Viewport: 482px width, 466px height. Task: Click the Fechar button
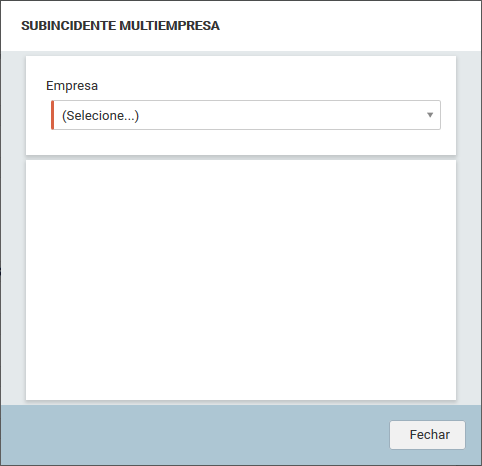pyautogui.click(x=427, y=435)
